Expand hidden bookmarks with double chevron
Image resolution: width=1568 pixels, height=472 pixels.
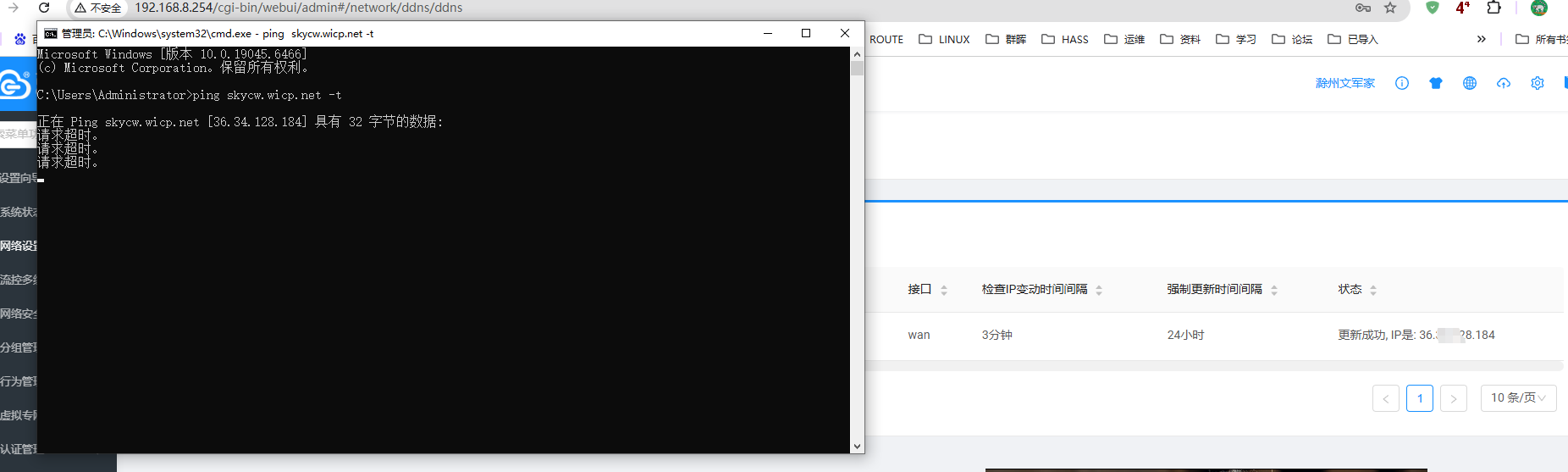pyautogui.click(x=1482, y=39)
